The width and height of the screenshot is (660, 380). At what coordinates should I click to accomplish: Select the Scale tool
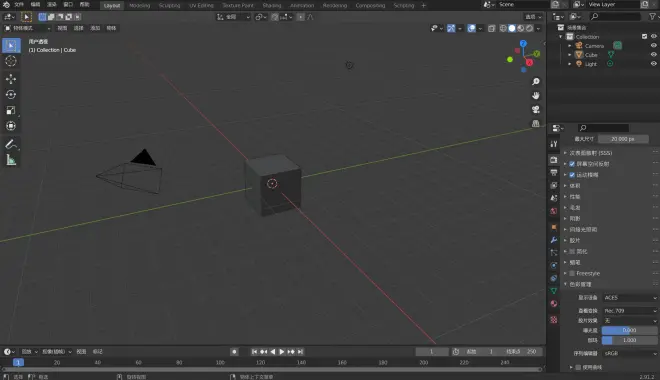click(x=11, y=110)
